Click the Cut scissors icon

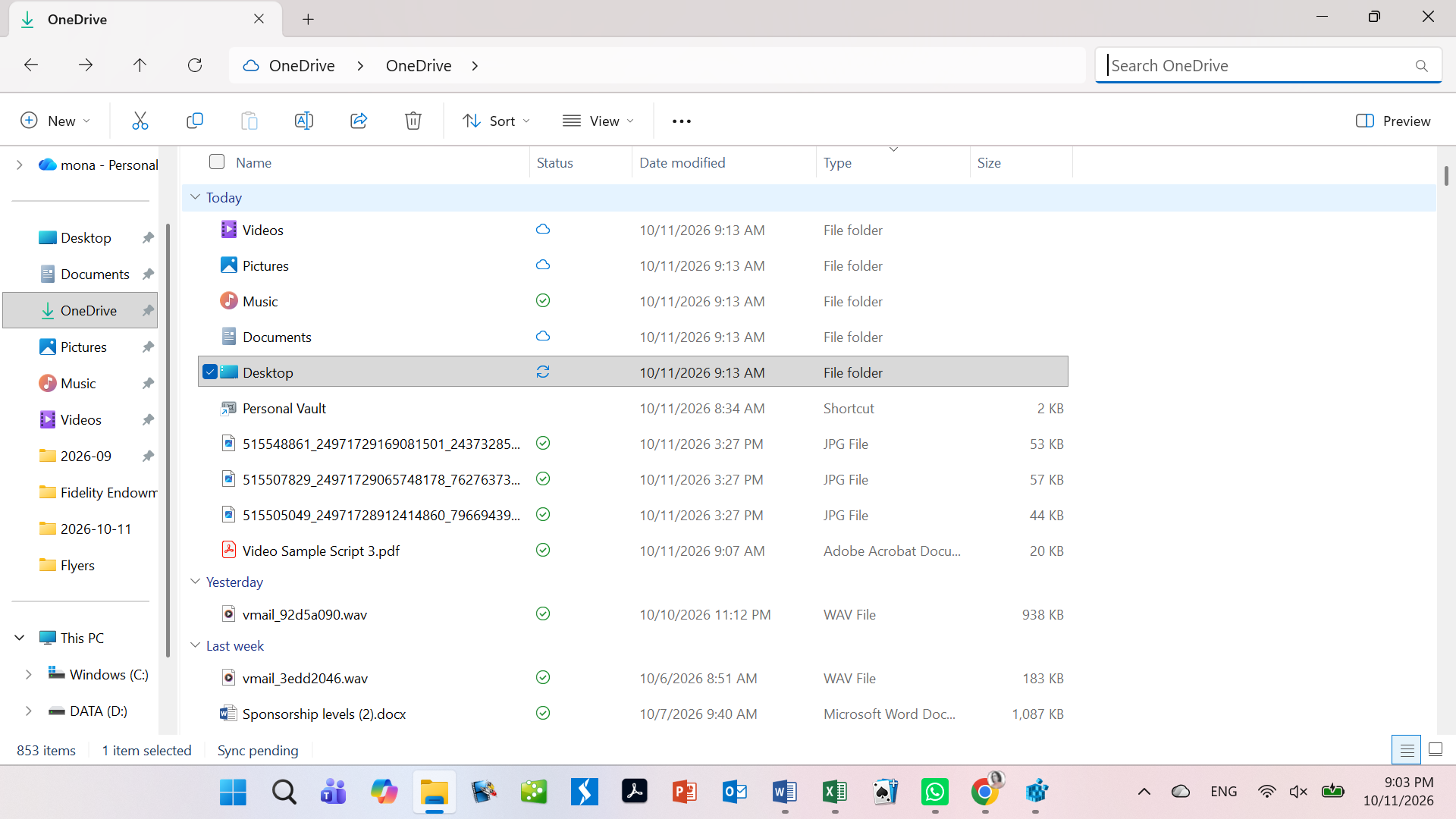tap(140, 121)
